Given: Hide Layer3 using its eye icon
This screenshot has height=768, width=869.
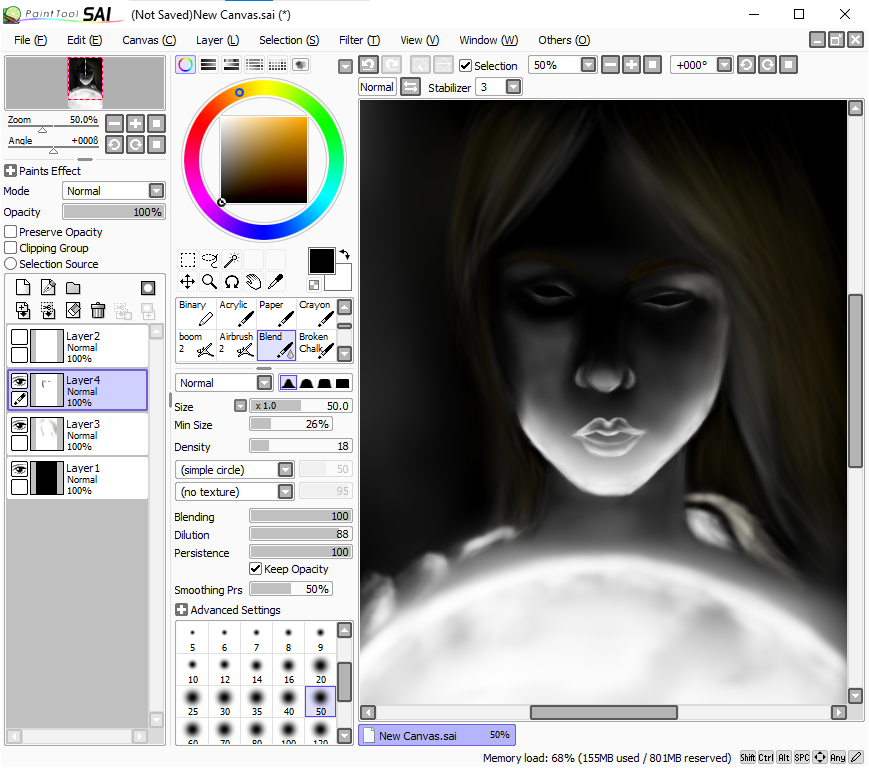Looking at the screenshot, I should click(x=19, y=425).
